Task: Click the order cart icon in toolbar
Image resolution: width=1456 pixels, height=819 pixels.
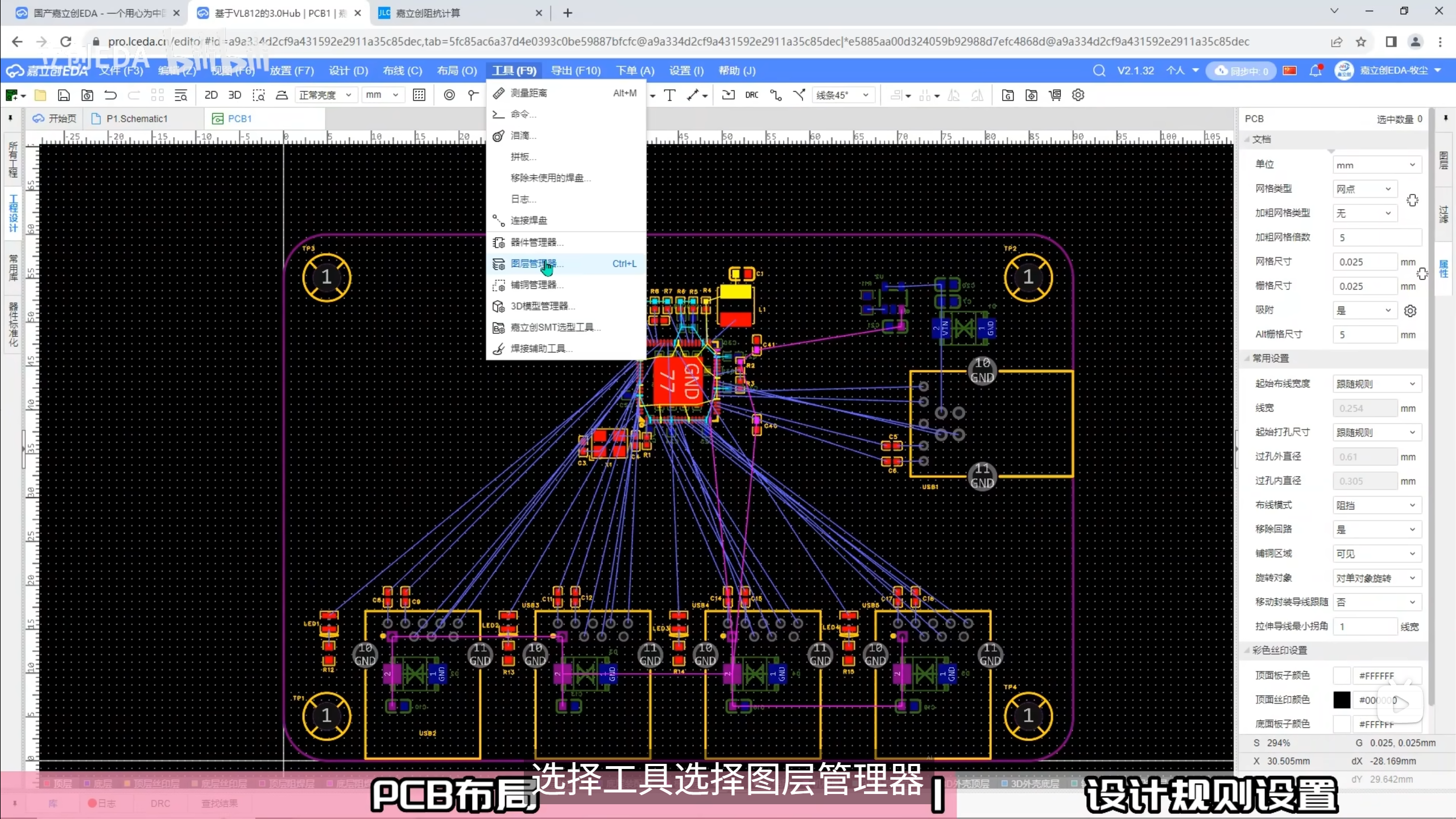Action: (x=1055, y=95)
